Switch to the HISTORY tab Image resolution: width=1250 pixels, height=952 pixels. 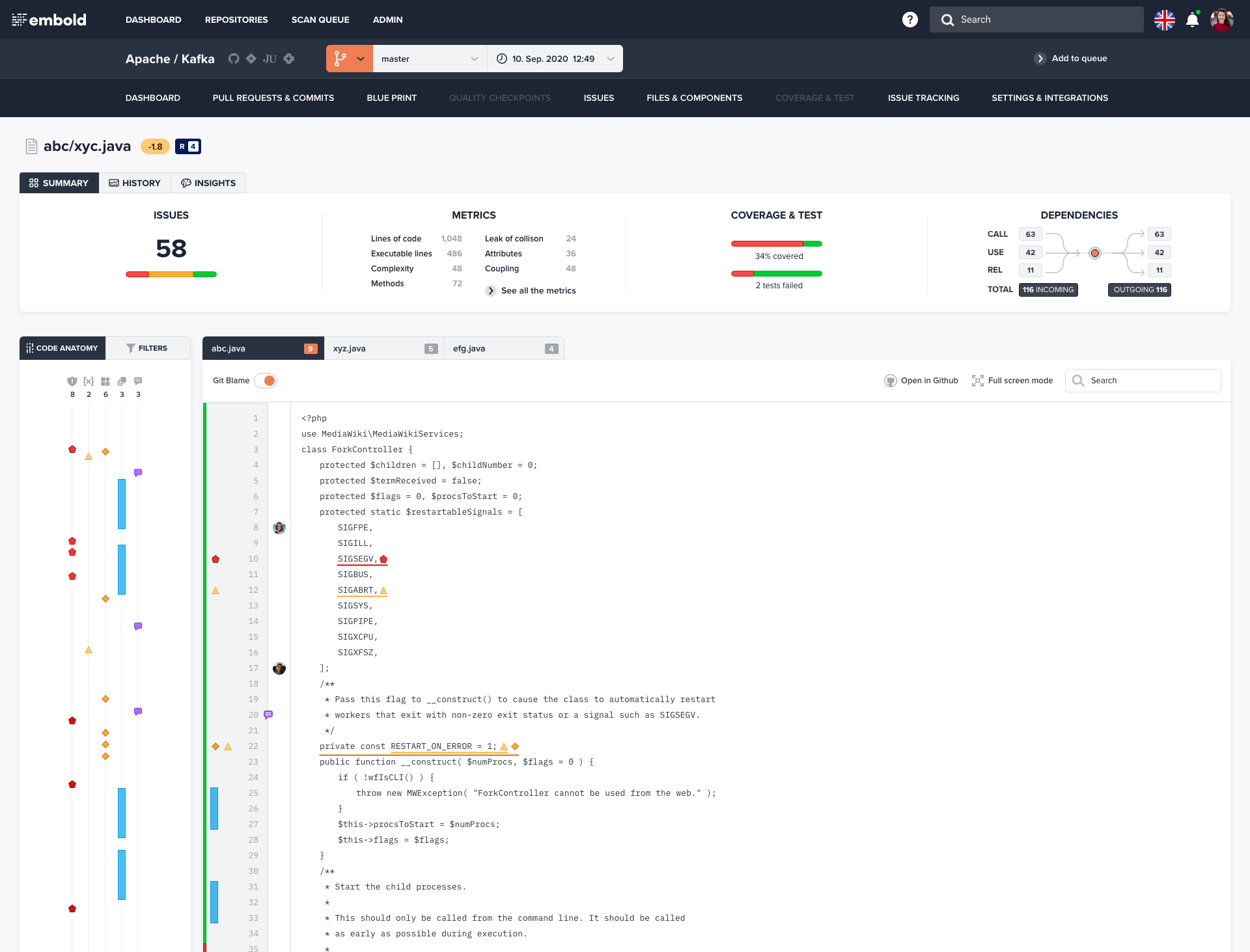pos(135,183)
